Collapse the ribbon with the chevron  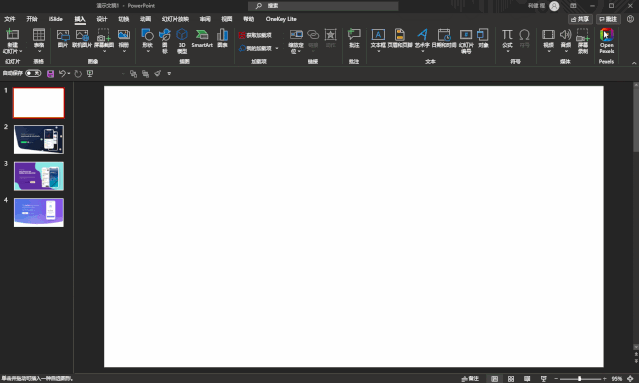(x=634, y=62)
